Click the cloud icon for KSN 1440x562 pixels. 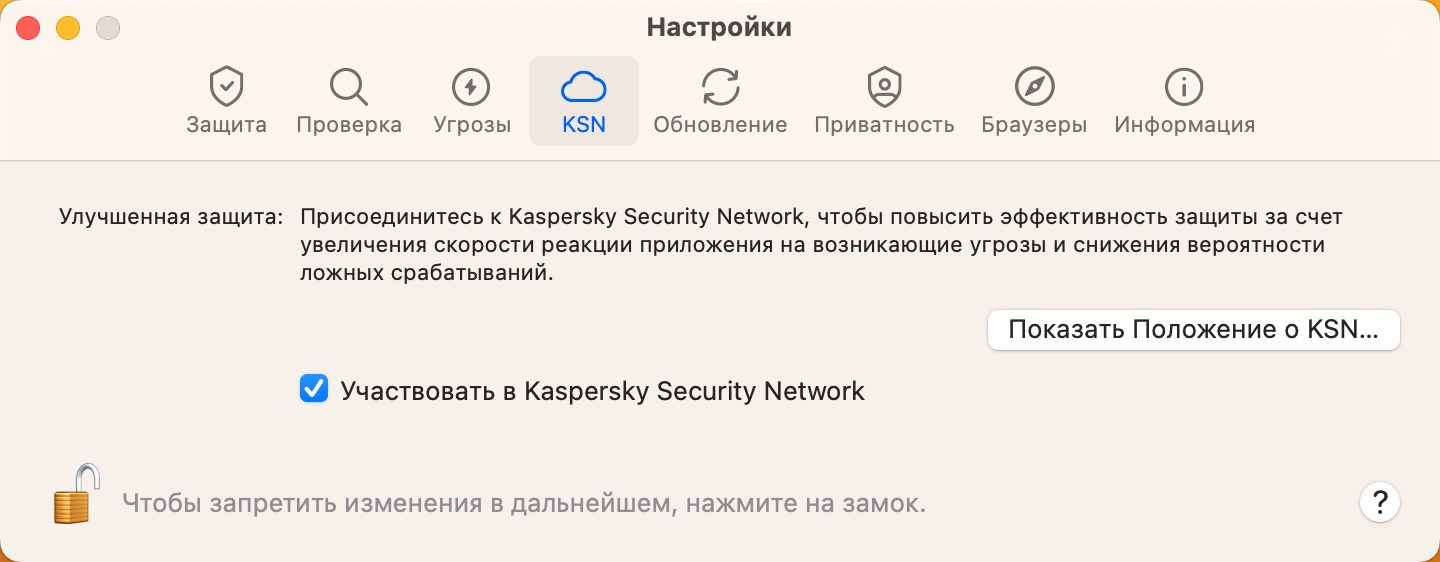point(584,87)
